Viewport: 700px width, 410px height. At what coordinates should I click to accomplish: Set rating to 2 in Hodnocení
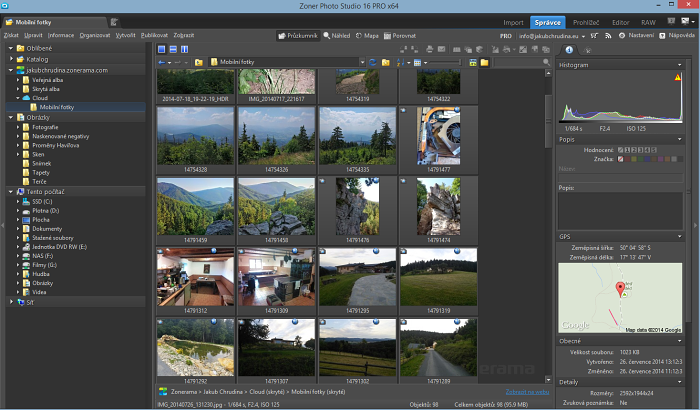(634, 150)
